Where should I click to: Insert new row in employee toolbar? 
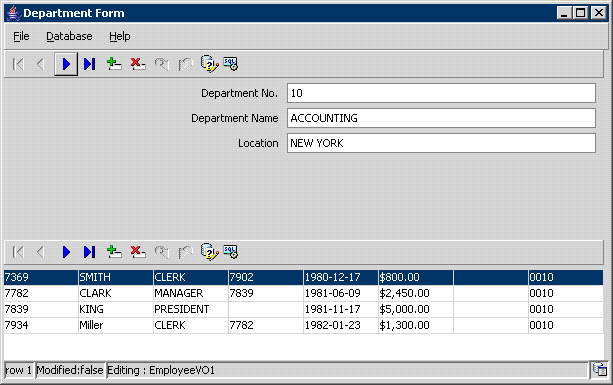coord(114,252)
